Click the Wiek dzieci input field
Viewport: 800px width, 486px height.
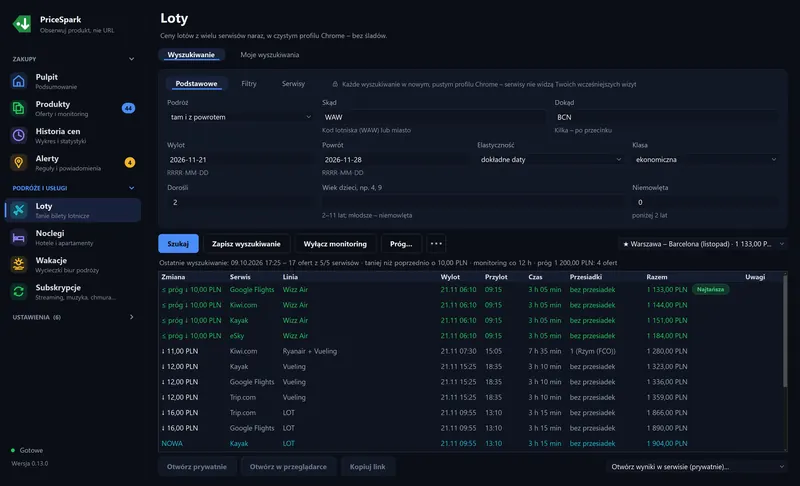pyautogui.click(x=473, y=202)
